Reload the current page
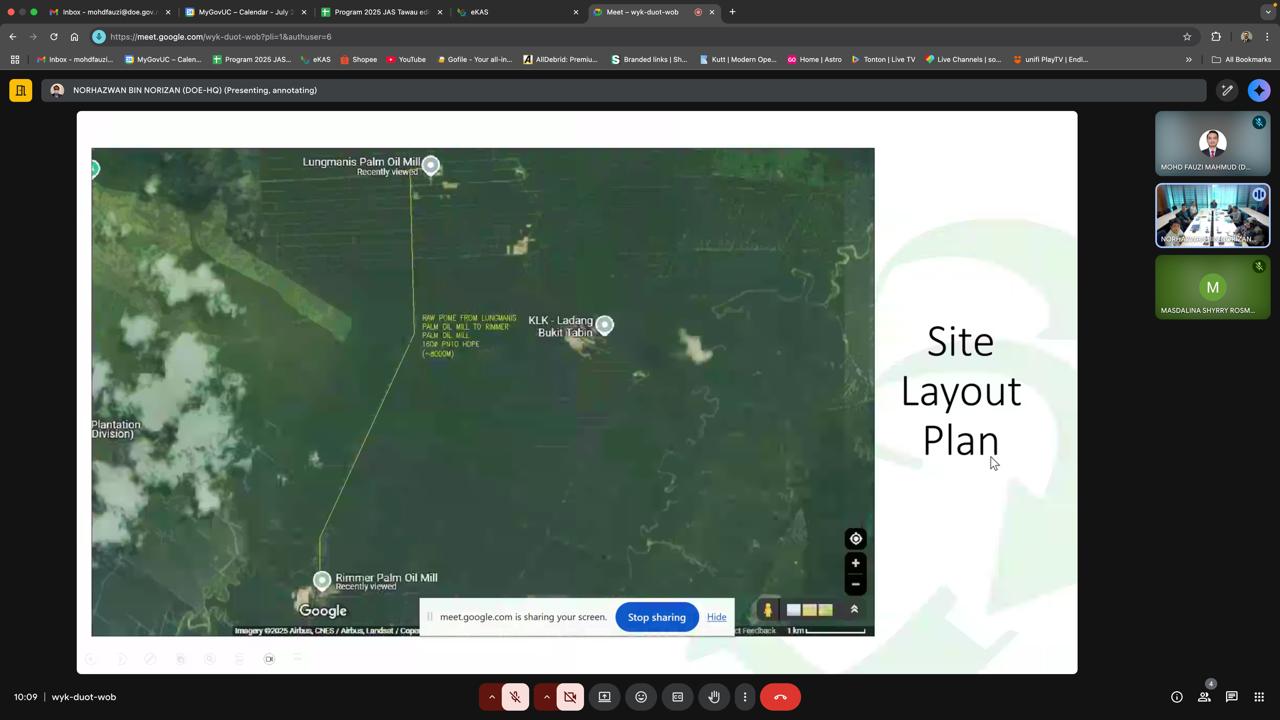 (x=54, y=37)
